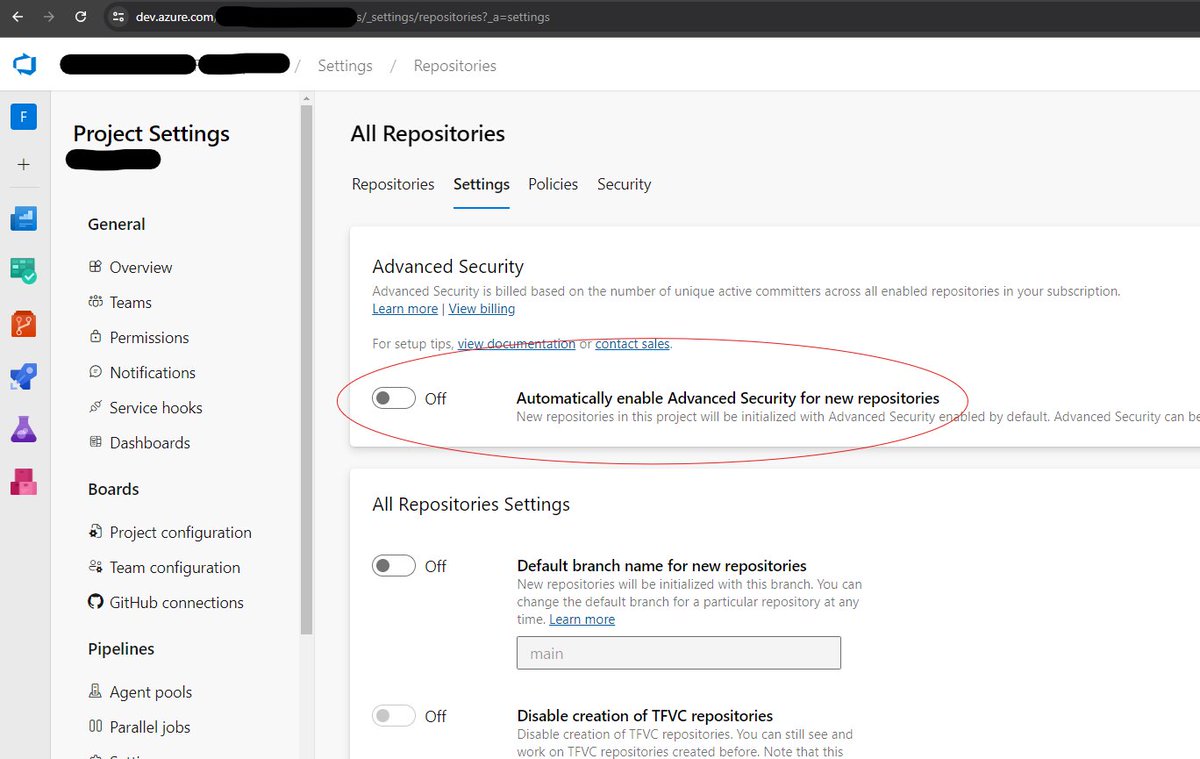Click Learn more under default branch name
The height and width of the screenshot is (759, 1200).
pyautogui.click(x=582, y=619)
